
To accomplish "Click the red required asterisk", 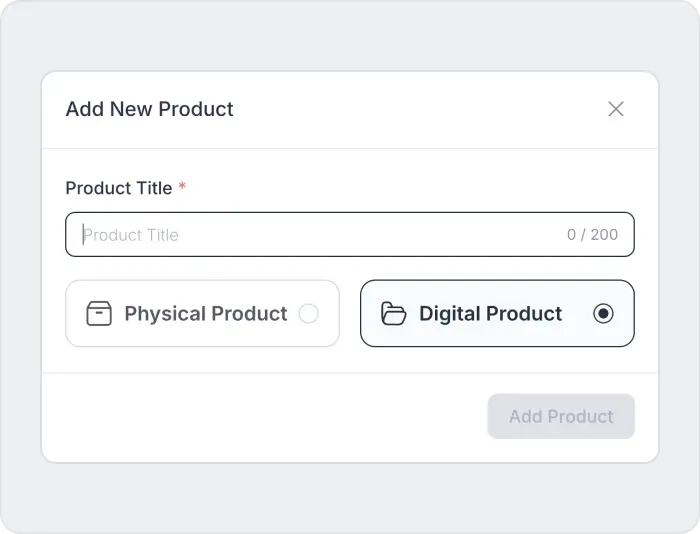I will [x=183, y=188].
